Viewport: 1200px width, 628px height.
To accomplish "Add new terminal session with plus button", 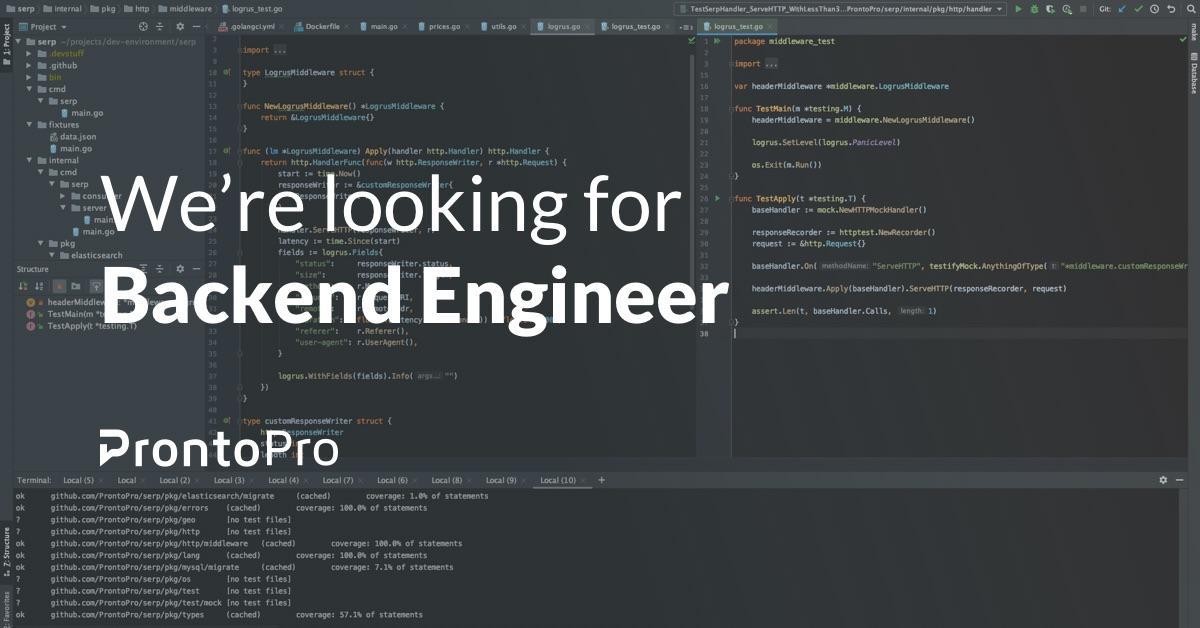I will [600, 480].
